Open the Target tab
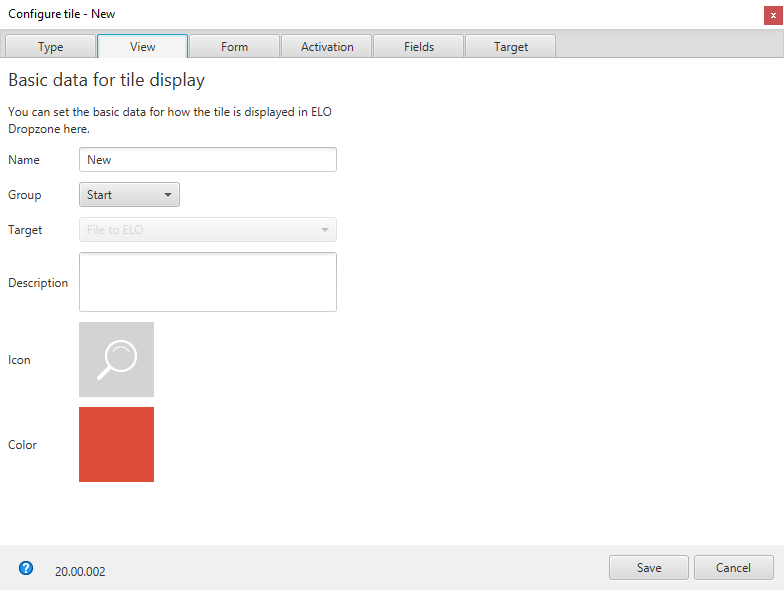This screenshot has height=590, width=784. coord(510,46)
